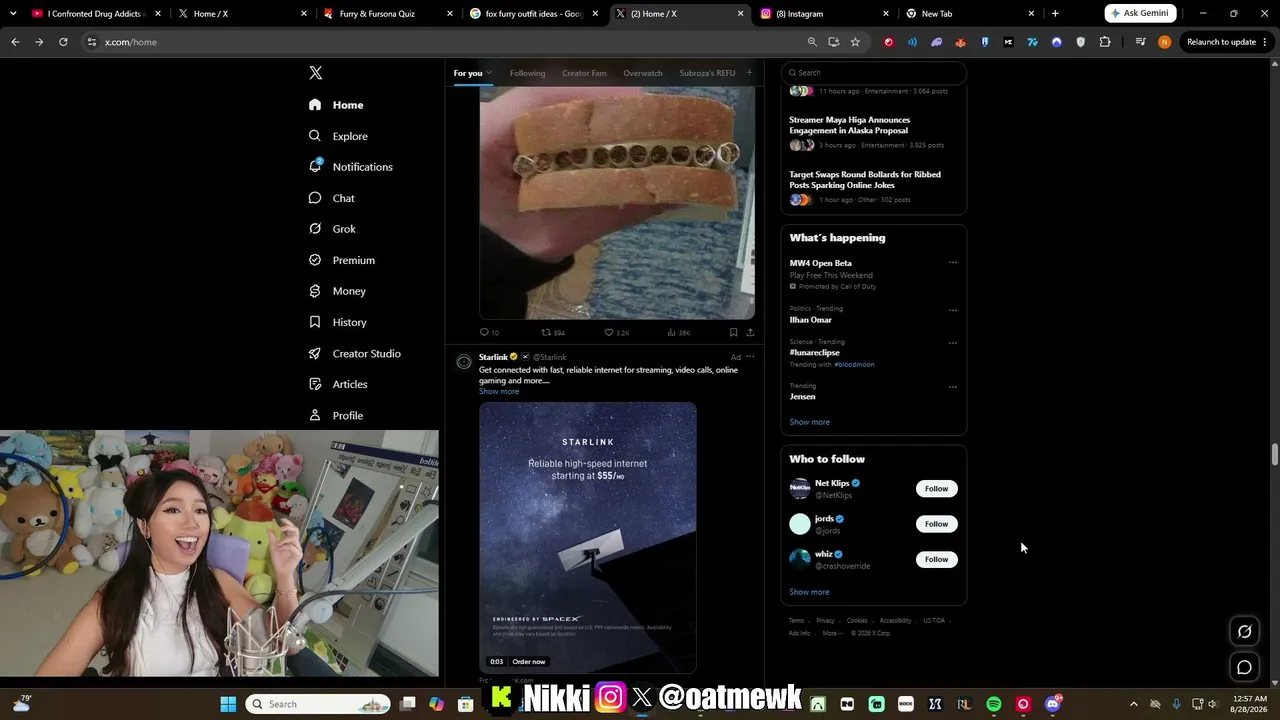Show hidden system tray icons
The width and height of the screenshot is (1280, 720).
1133,704
